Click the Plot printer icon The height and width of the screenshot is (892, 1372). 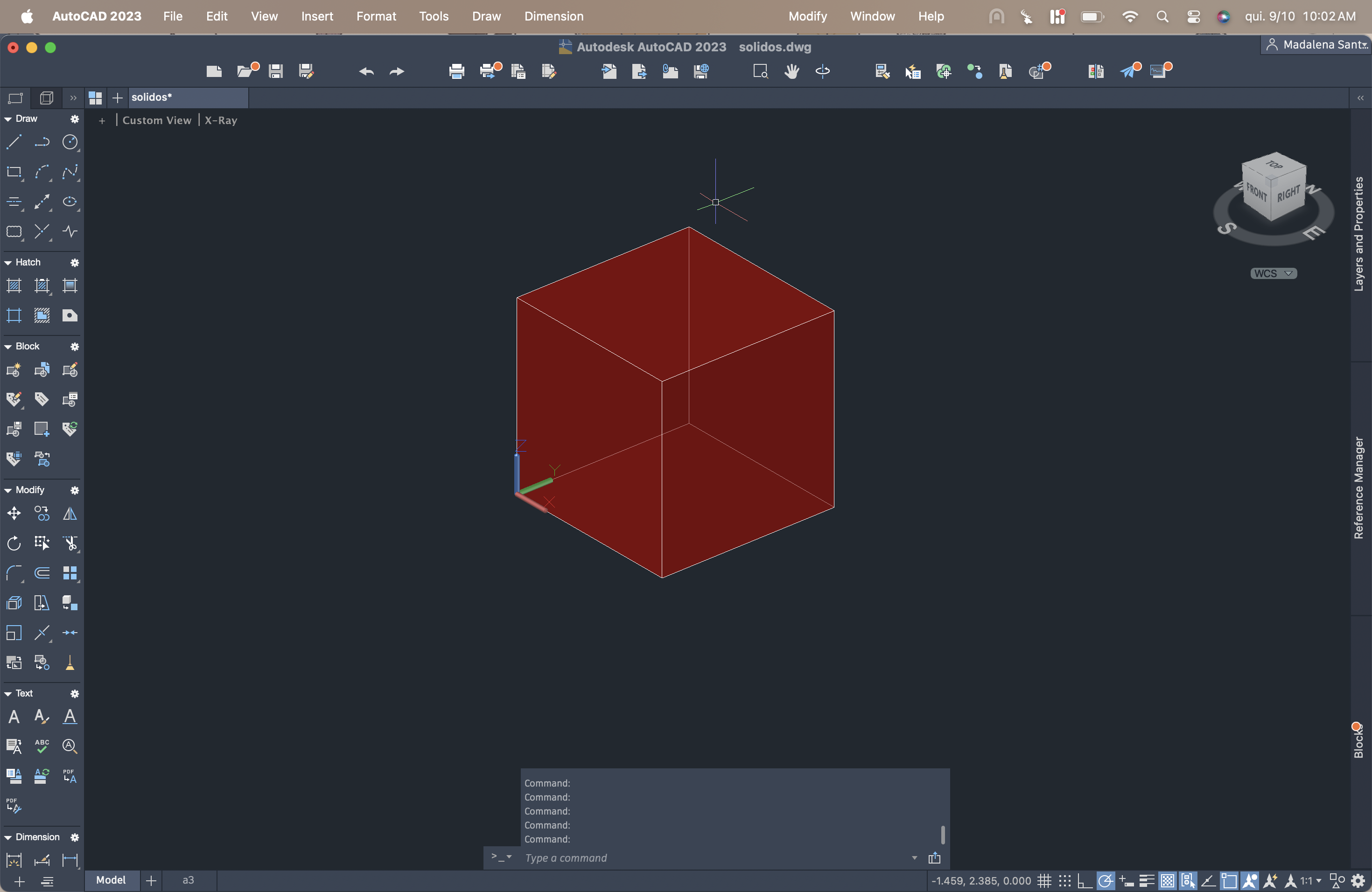point(456,71)
